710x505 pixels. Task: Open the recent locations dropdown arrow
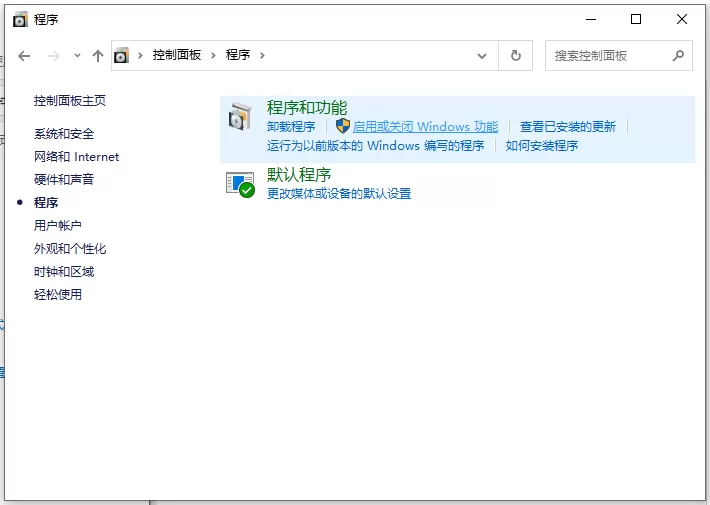pos(77,56)
